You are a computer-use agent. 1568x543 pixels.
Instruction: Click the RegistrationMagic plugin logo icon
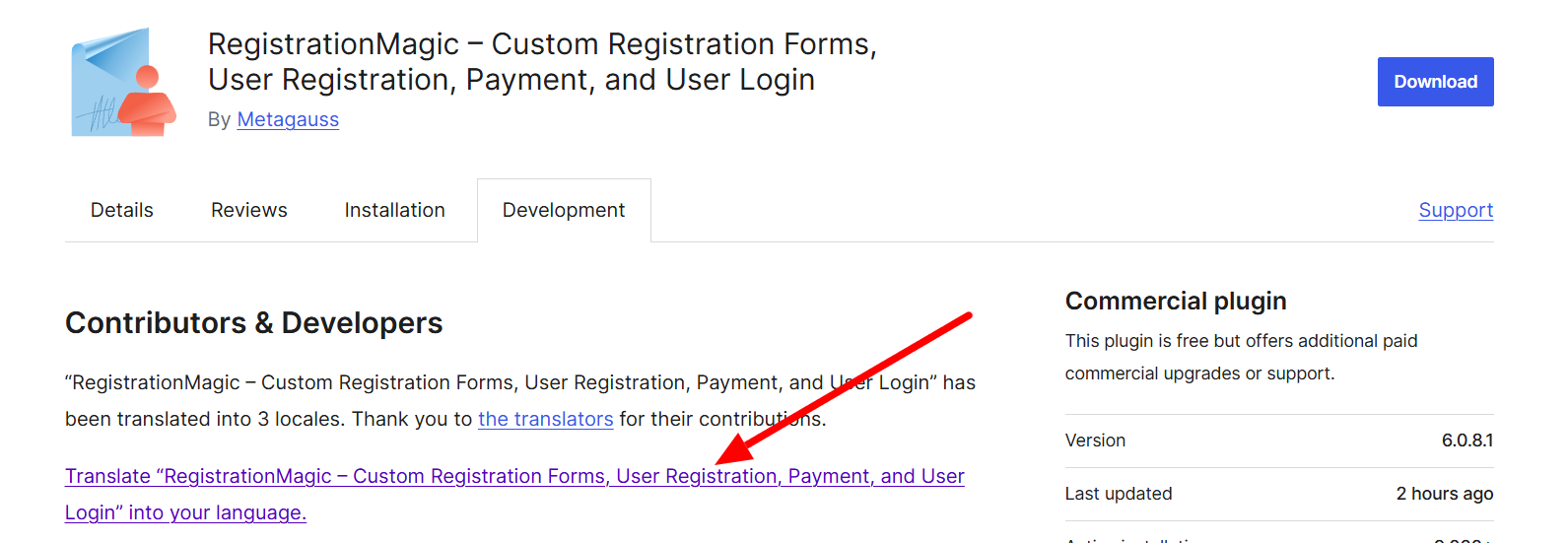click(123, 82)
